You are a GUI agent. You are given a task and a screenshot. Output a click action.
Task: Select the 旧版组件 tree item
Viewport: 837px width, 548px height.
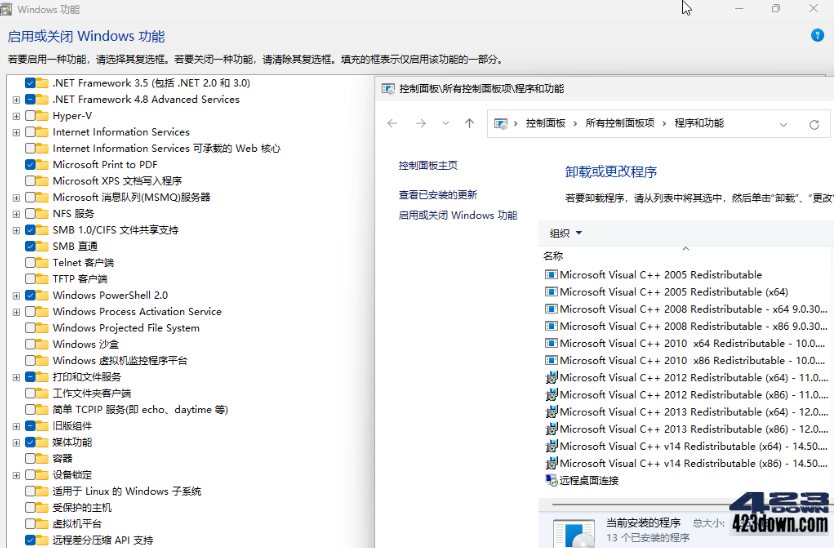pyautogui.click(x=72, y=426)
